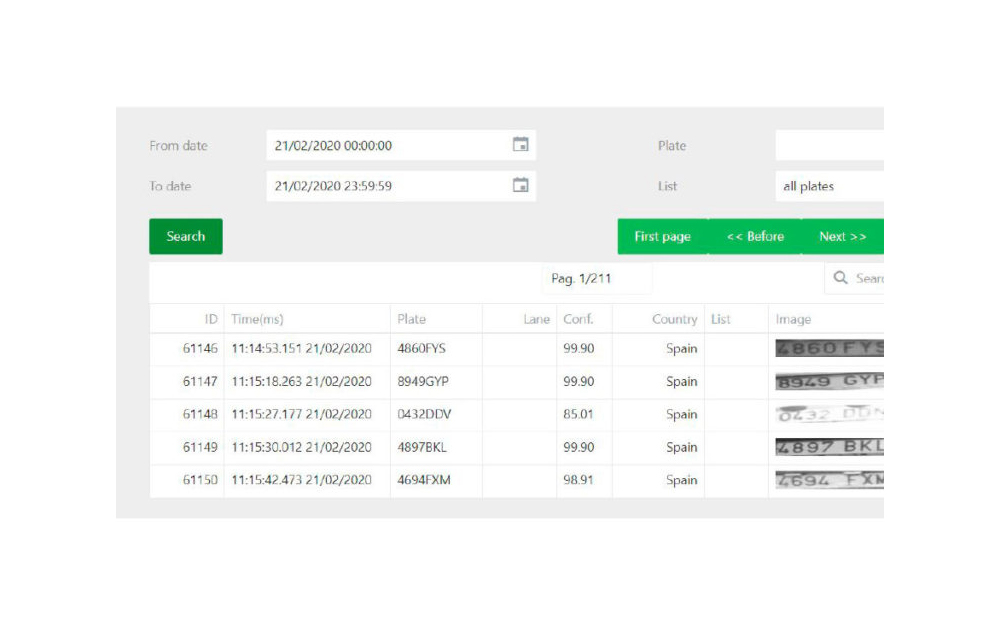
Task: Sort by the Conf. column header
Action: click(x=578, y=319)
